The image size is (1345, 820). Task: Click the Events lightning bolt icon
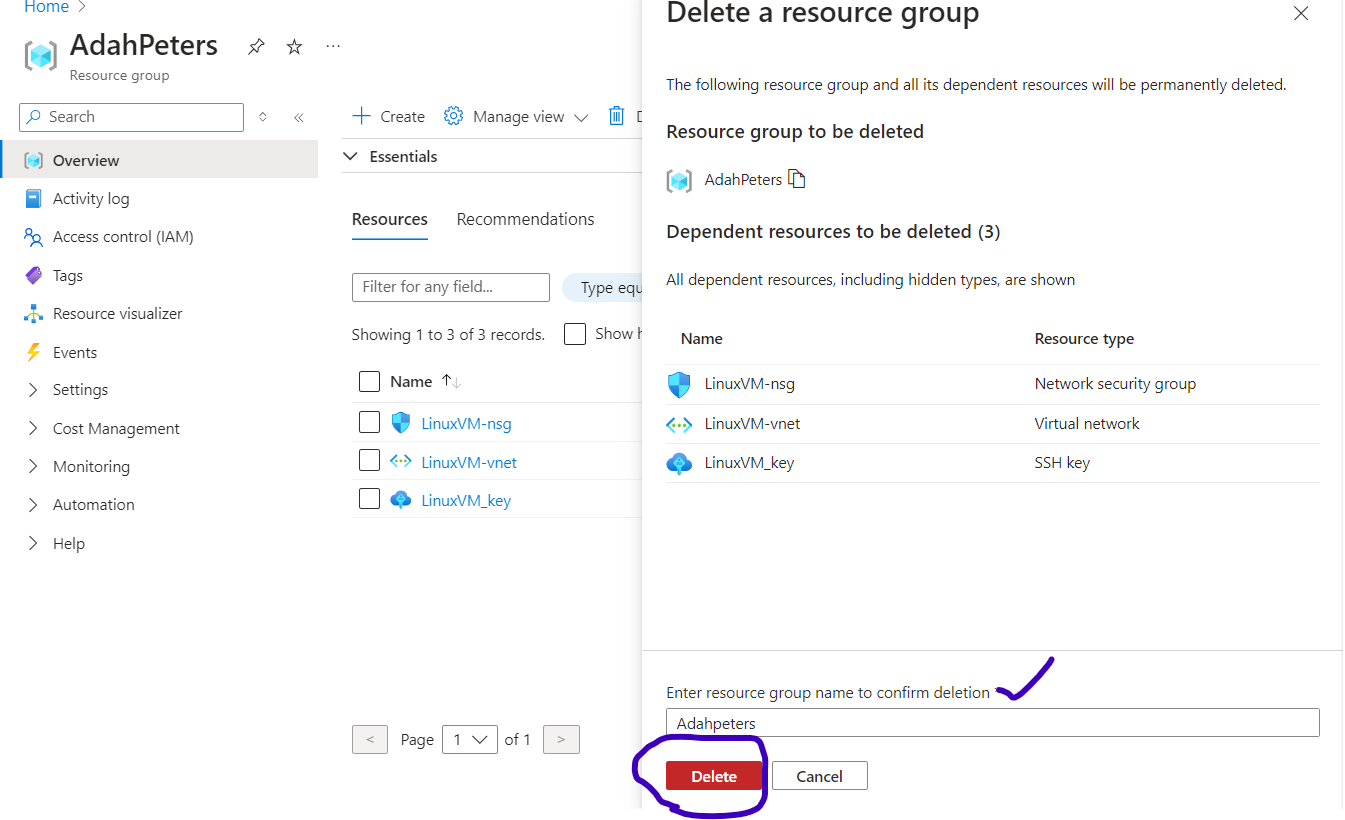(x=34, y=353)
